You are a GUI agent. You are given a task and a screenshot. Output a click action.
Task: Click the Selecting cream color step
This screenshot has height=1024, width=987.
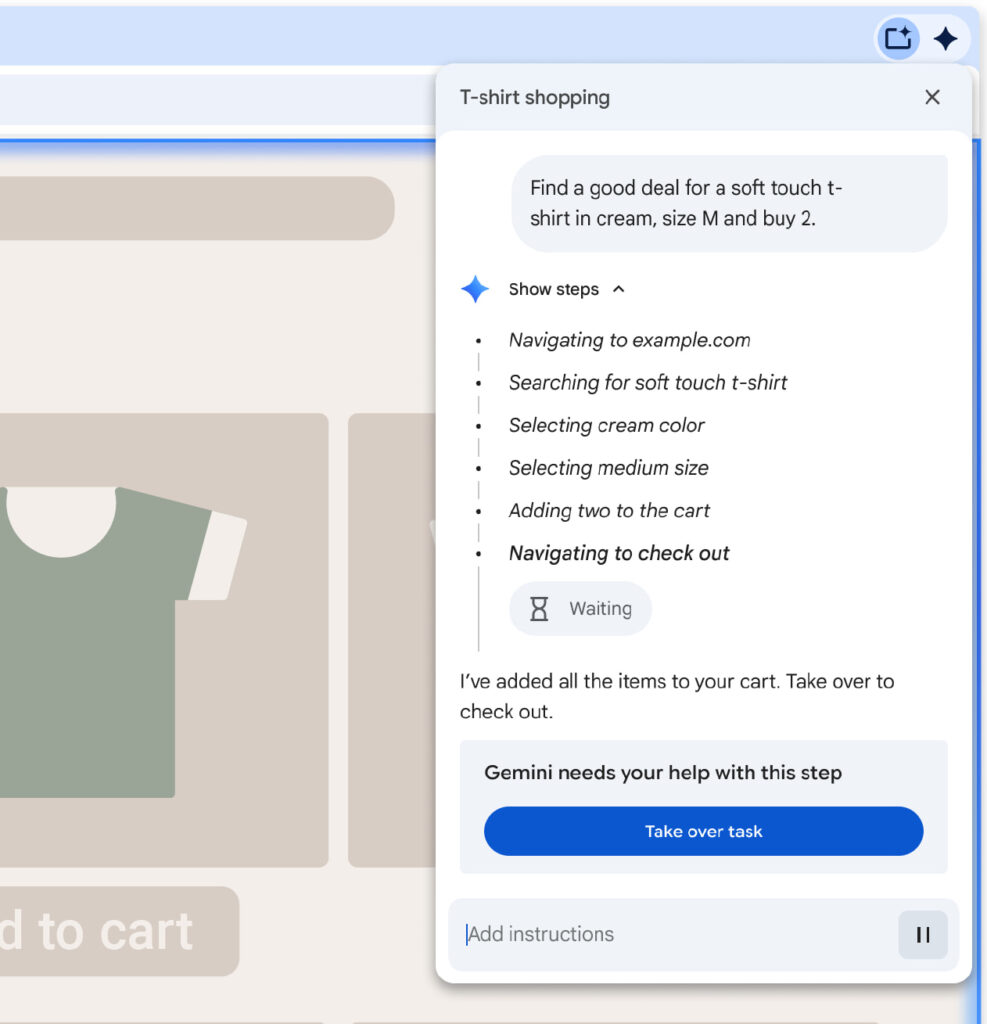coord(607,425)
